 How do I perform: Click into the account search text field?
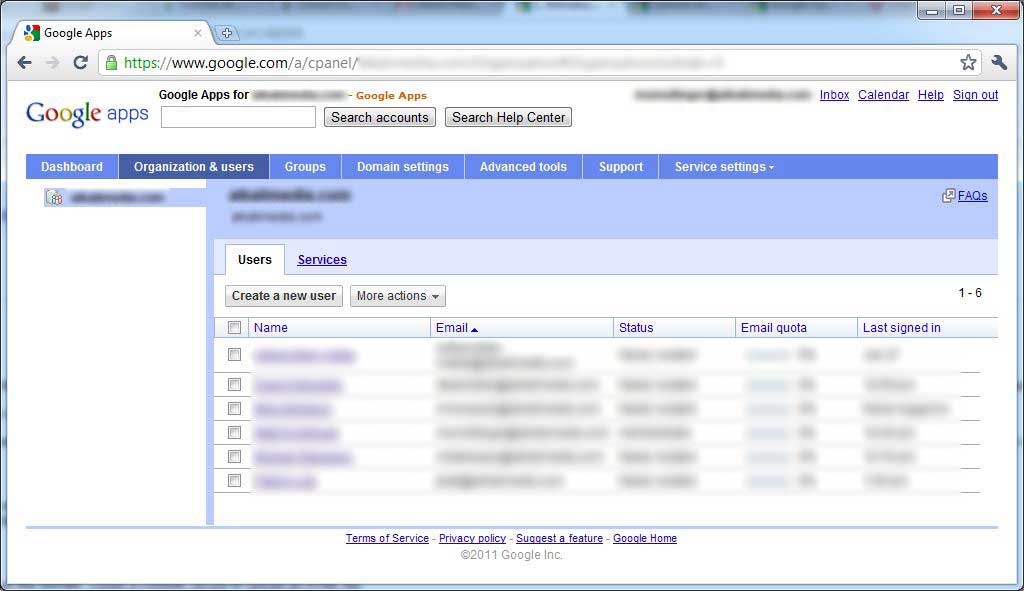coord(238,118)
